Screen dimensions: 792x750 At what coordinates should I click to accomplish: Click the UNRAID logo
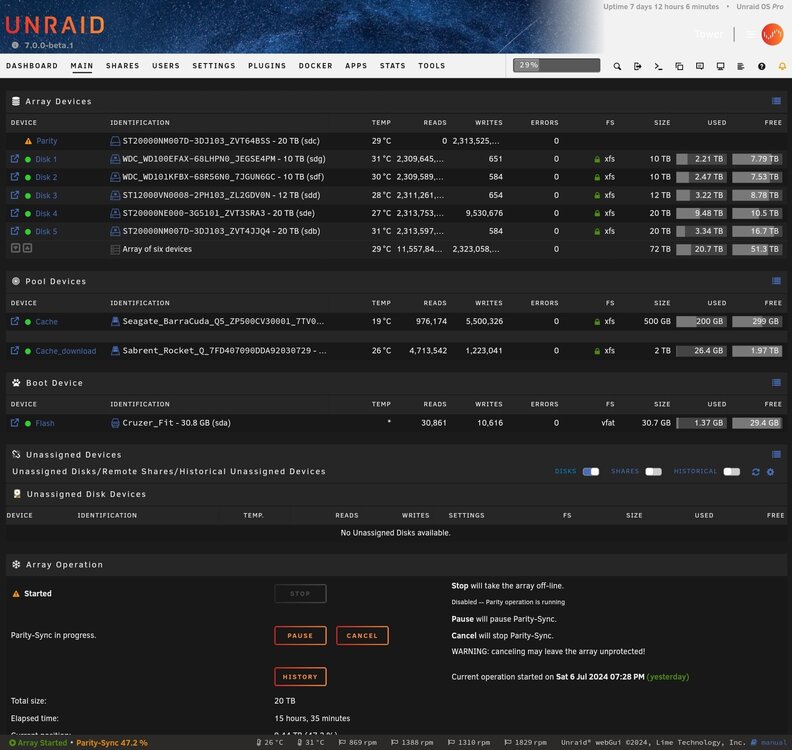click(x=55, y=25)
